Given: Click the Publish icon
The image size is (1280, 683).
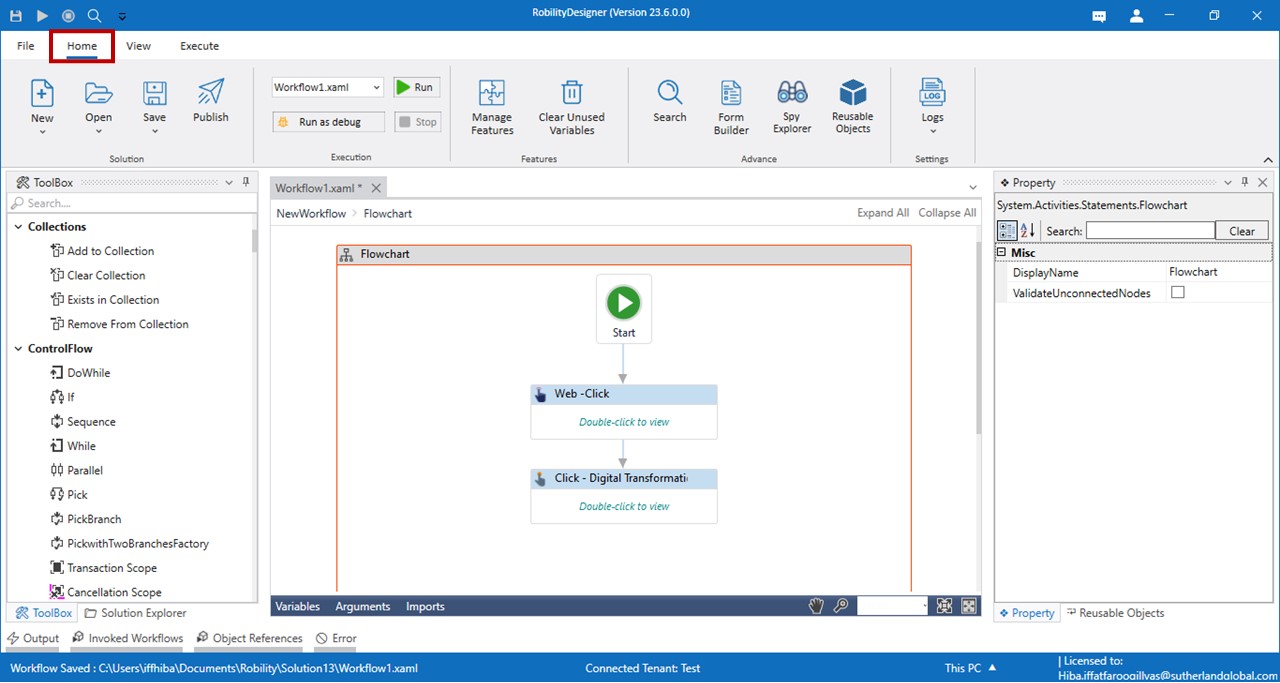Looking at the screenshot, I should tap(210, 93).
